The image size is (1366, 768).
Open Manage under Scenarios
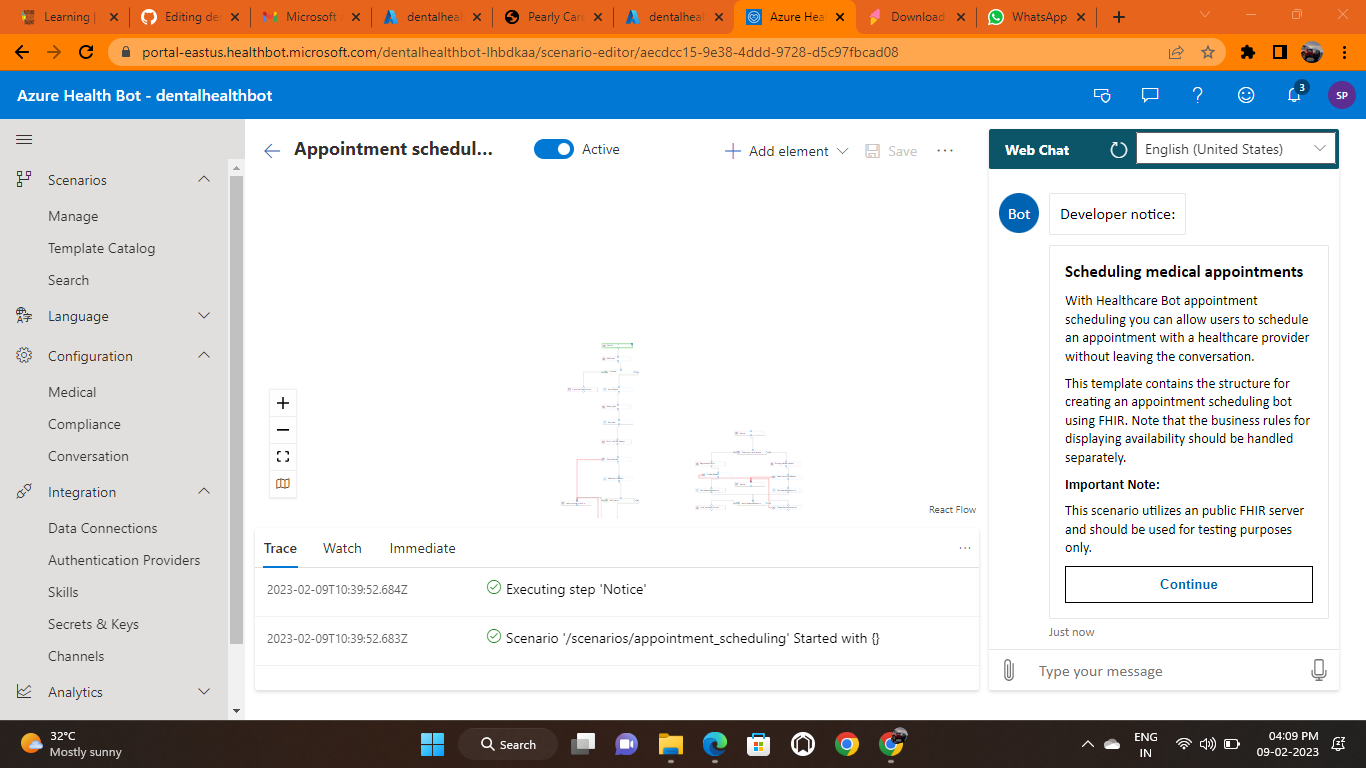[x=73, y=216]
